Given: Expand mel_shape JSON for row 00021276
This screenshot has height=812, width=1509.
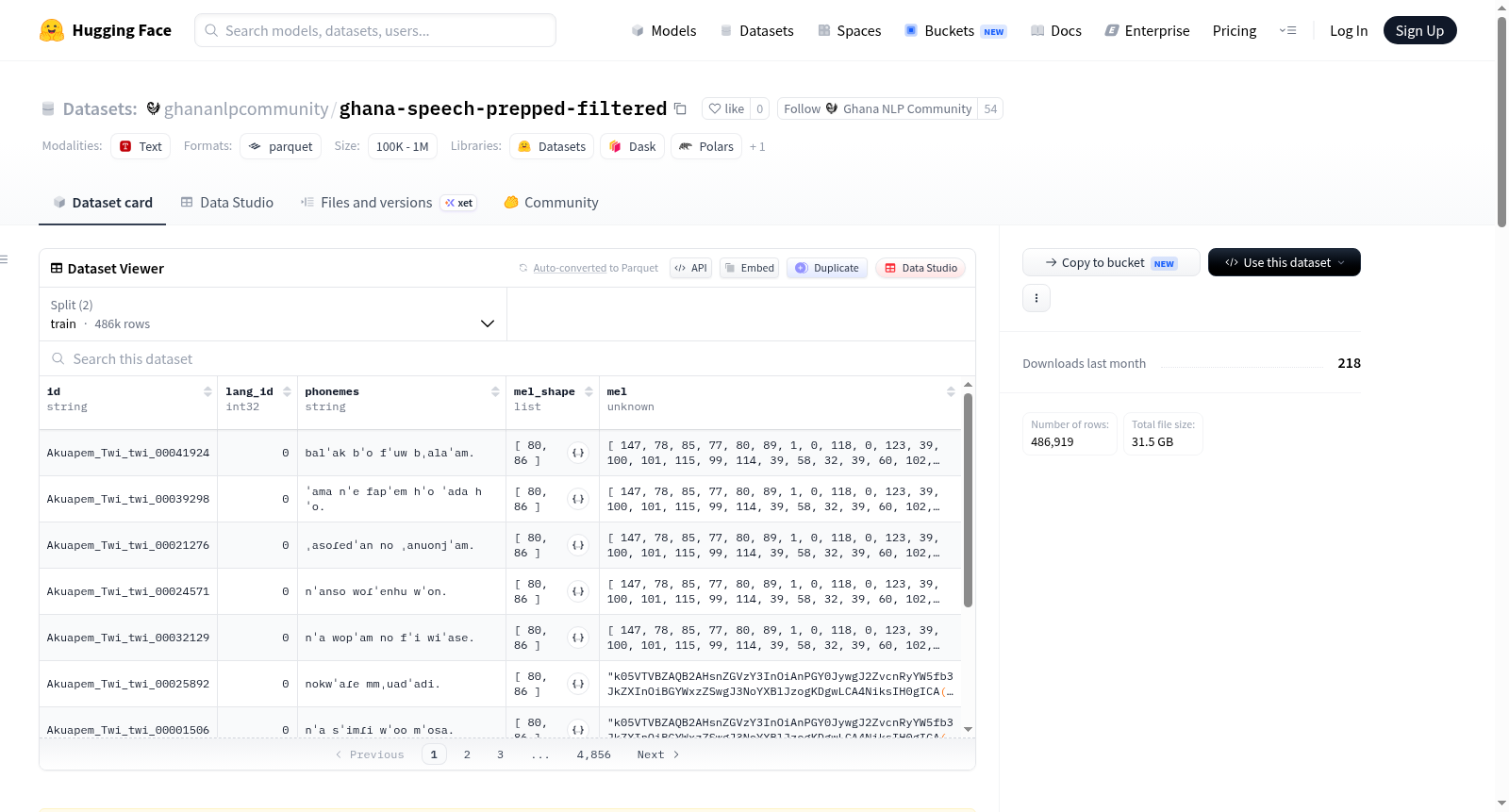Looking at the screenshot, I should coord(578,545).
